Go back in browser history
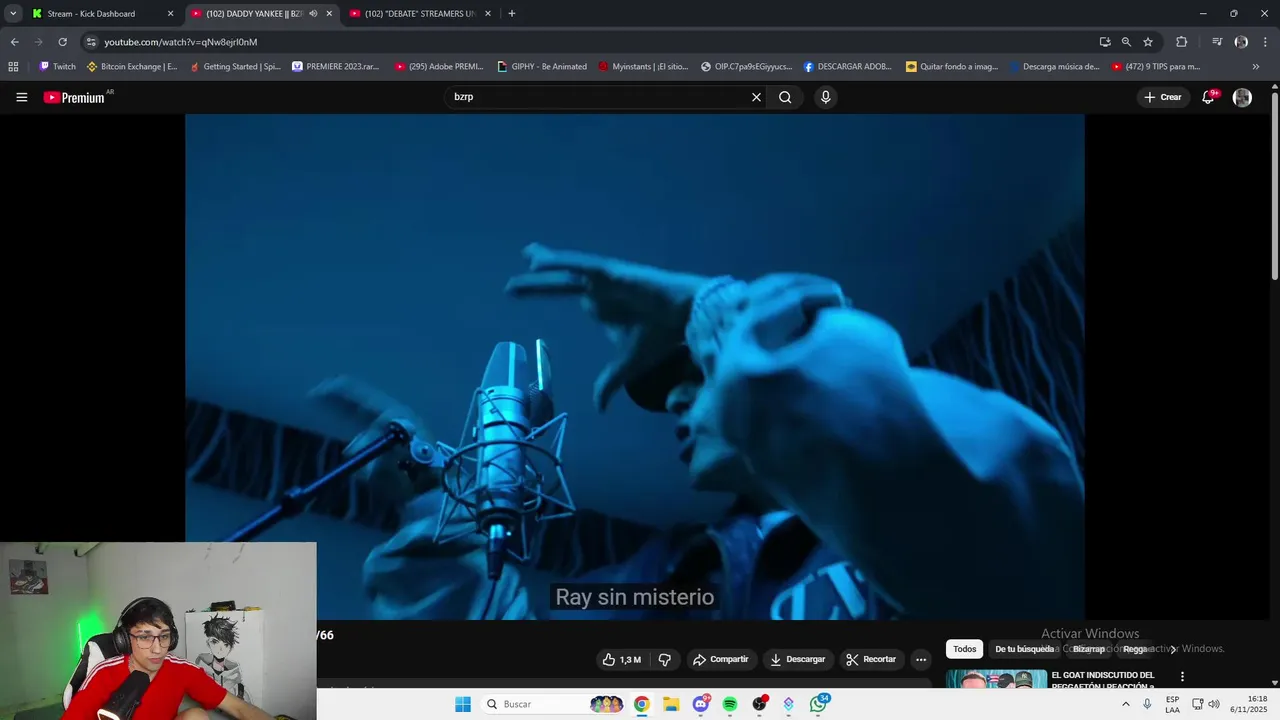 (x=14, y=42)
